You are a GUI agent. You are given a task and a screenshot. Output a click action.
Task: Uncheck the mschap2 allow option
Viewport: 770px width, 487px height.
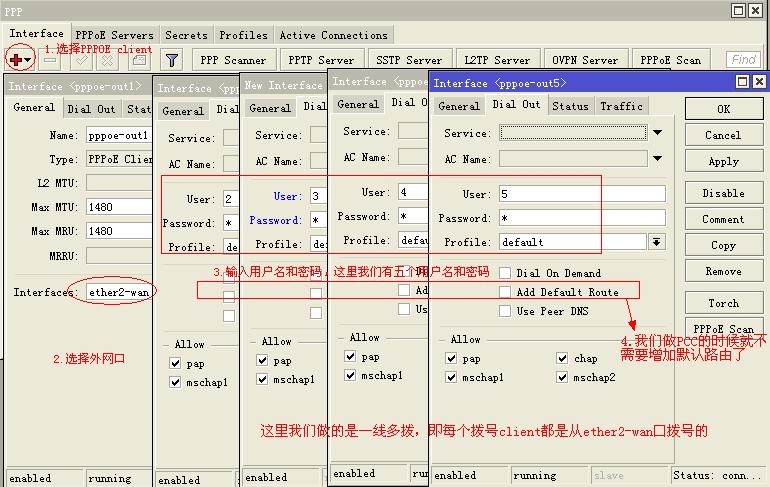click(x=562, y=377)
